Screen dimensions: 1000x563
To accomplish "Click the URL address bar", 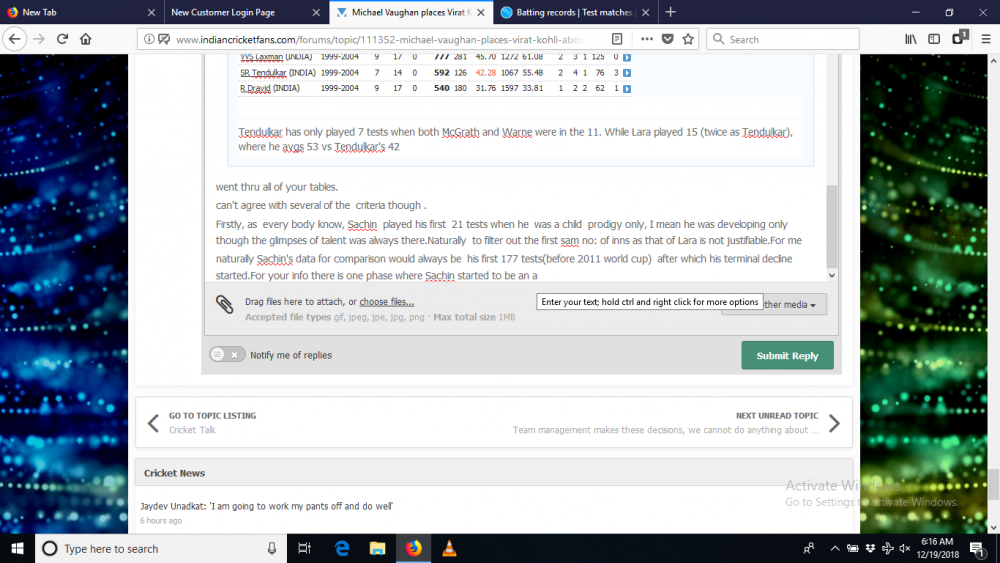I will (x=379, y=39).
